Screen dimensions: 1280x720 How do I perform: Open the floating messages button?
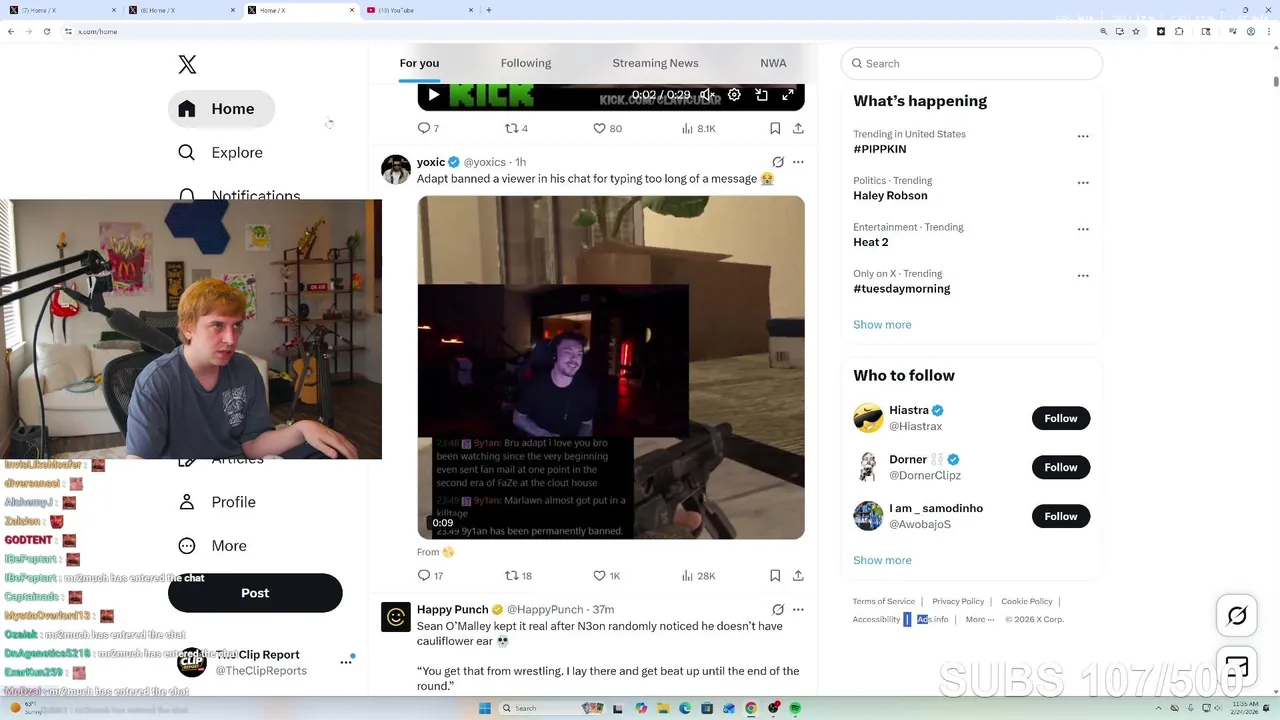click(x=1237, y=666)
